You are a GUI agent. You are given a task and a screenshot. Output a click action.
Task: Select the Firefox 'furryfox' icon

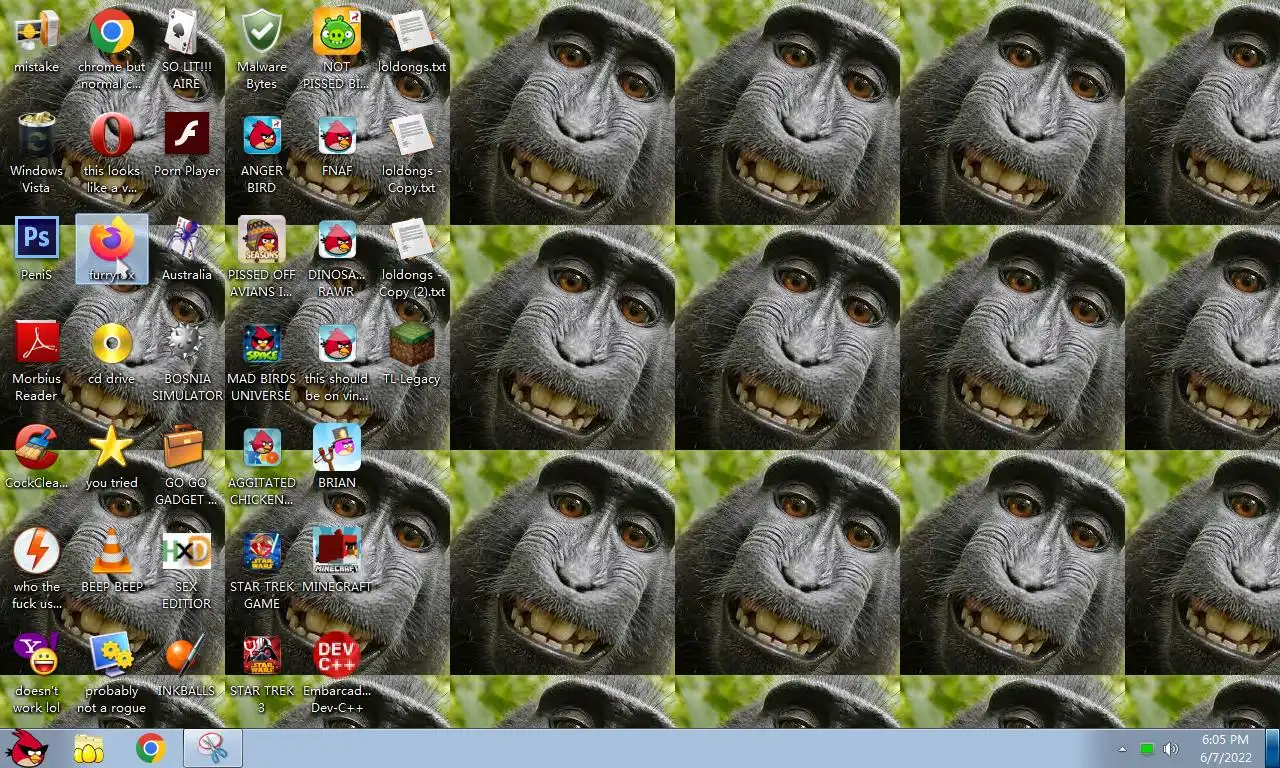click(x=112, y=250)
